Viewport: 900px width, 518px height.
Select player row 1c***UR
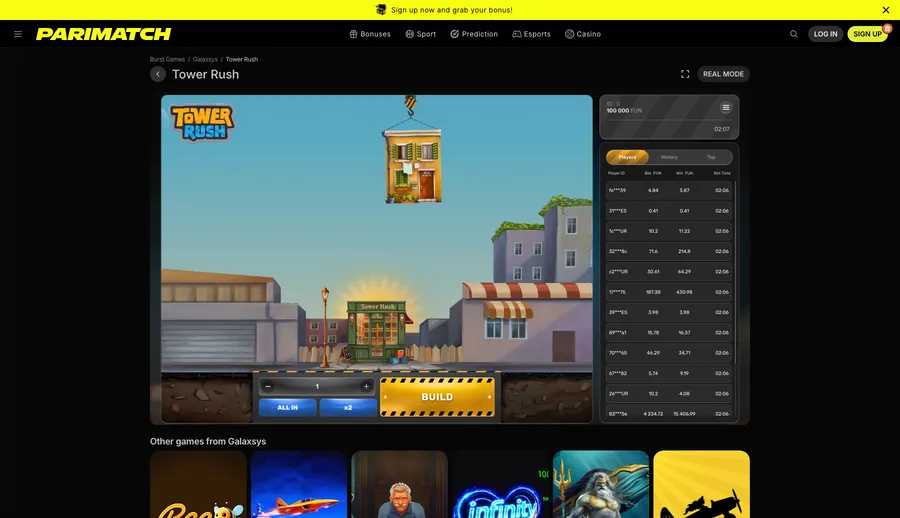coord(669,231)
